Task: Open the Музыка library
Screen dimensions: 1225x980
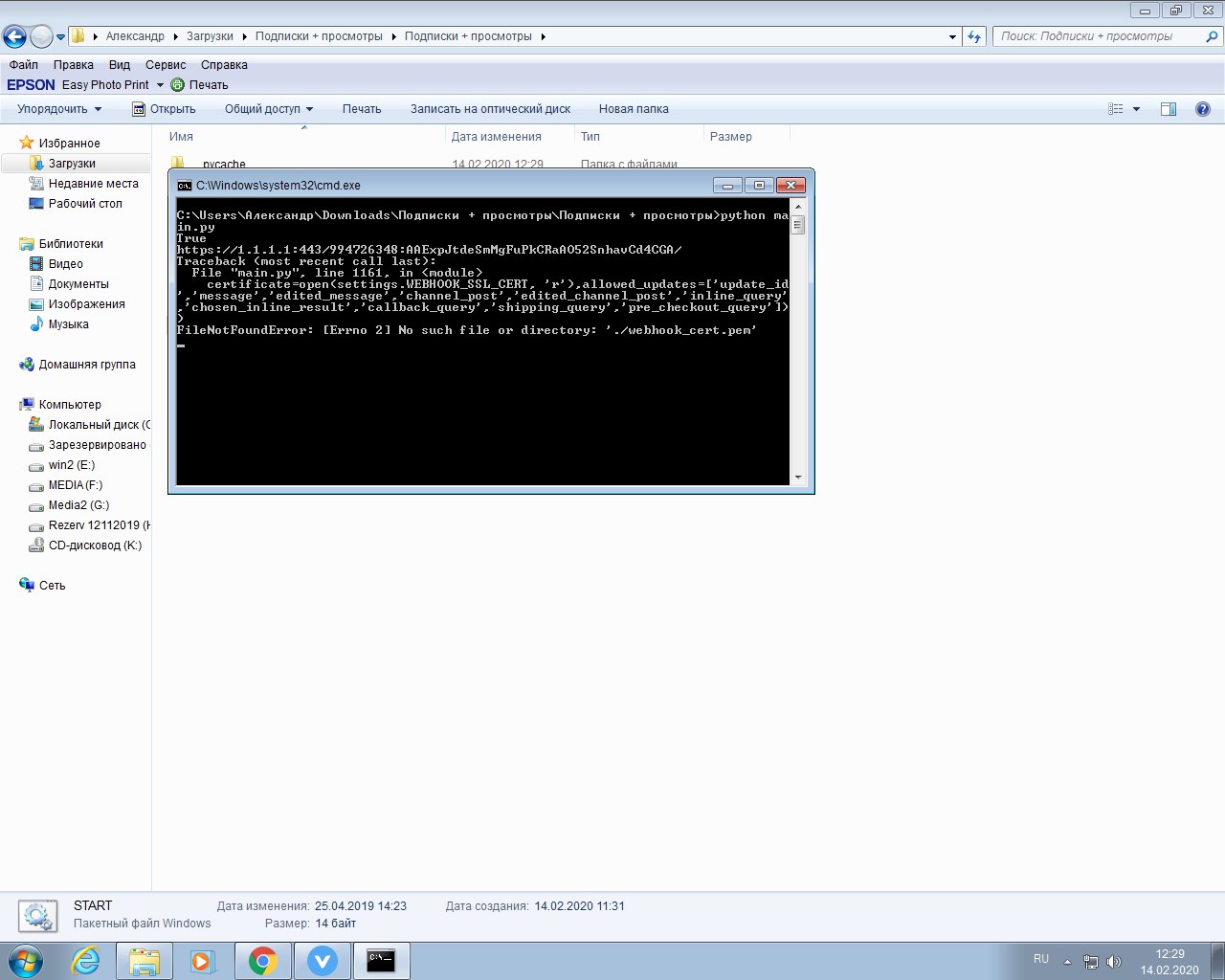Action: point(68,324)
